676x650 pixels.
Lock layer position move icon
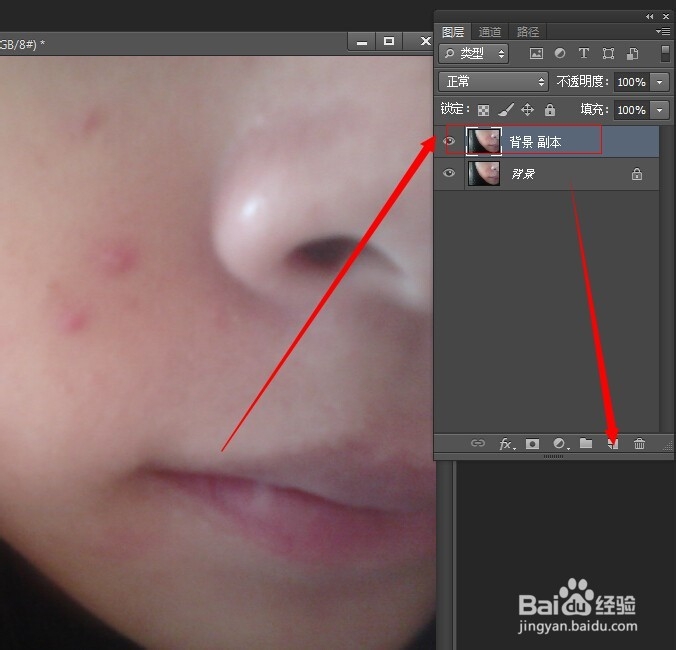[x=527, y=110]
